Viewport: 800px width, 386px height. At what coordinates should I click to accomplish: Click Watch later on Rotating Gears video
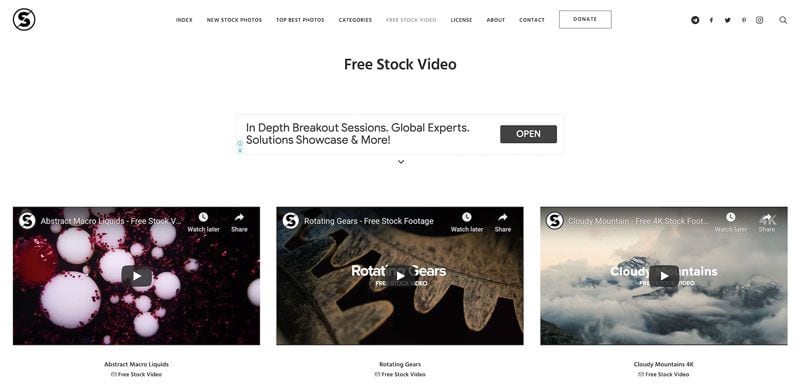coord(467,222)
